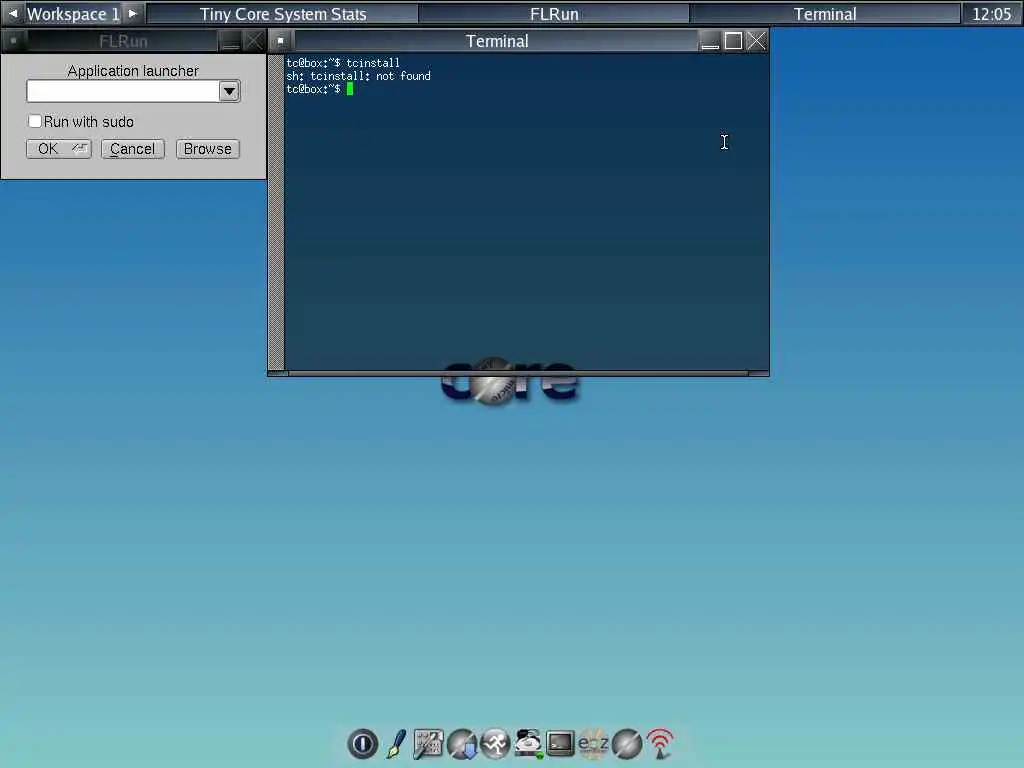Close the Terminal window
1024x768 pixels.
[756, 41]
